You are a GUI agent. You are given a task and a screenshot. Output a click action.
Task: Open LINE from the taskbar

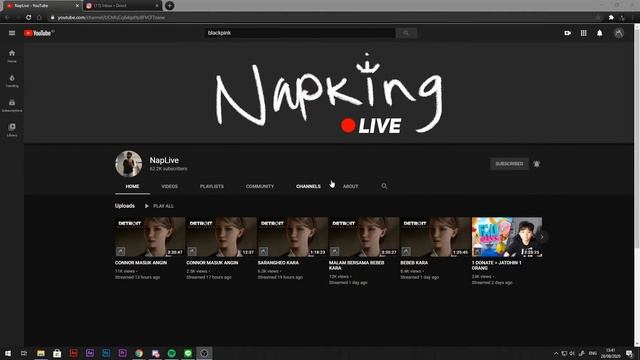pos(188,353)
